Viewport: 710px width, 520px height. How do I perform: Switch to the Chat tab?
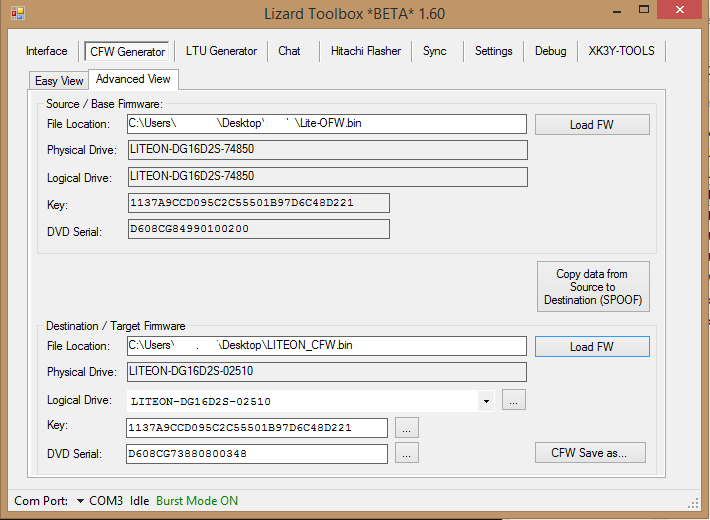coord(289,51)
